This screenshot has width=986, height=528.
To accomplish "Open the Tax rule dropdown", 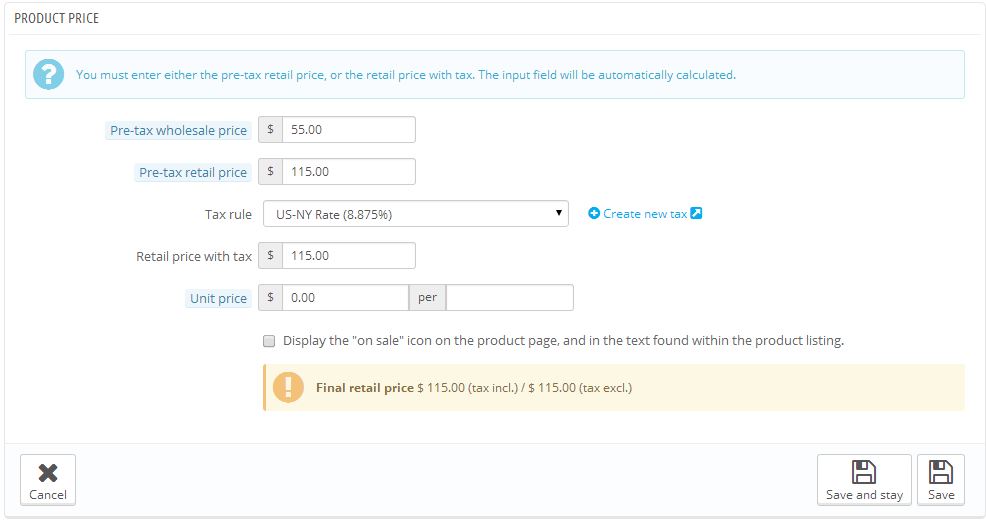I will 415,213.
